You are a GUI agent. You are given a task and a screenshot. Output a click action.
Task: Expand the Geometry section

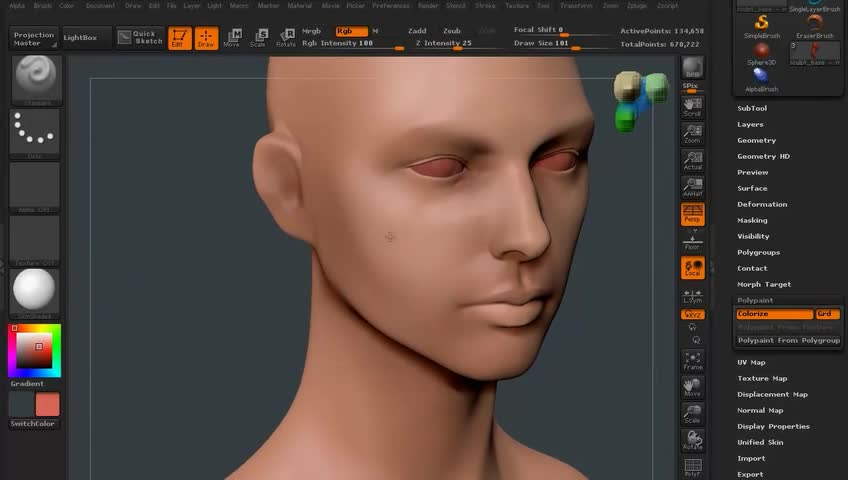[756, 140]
